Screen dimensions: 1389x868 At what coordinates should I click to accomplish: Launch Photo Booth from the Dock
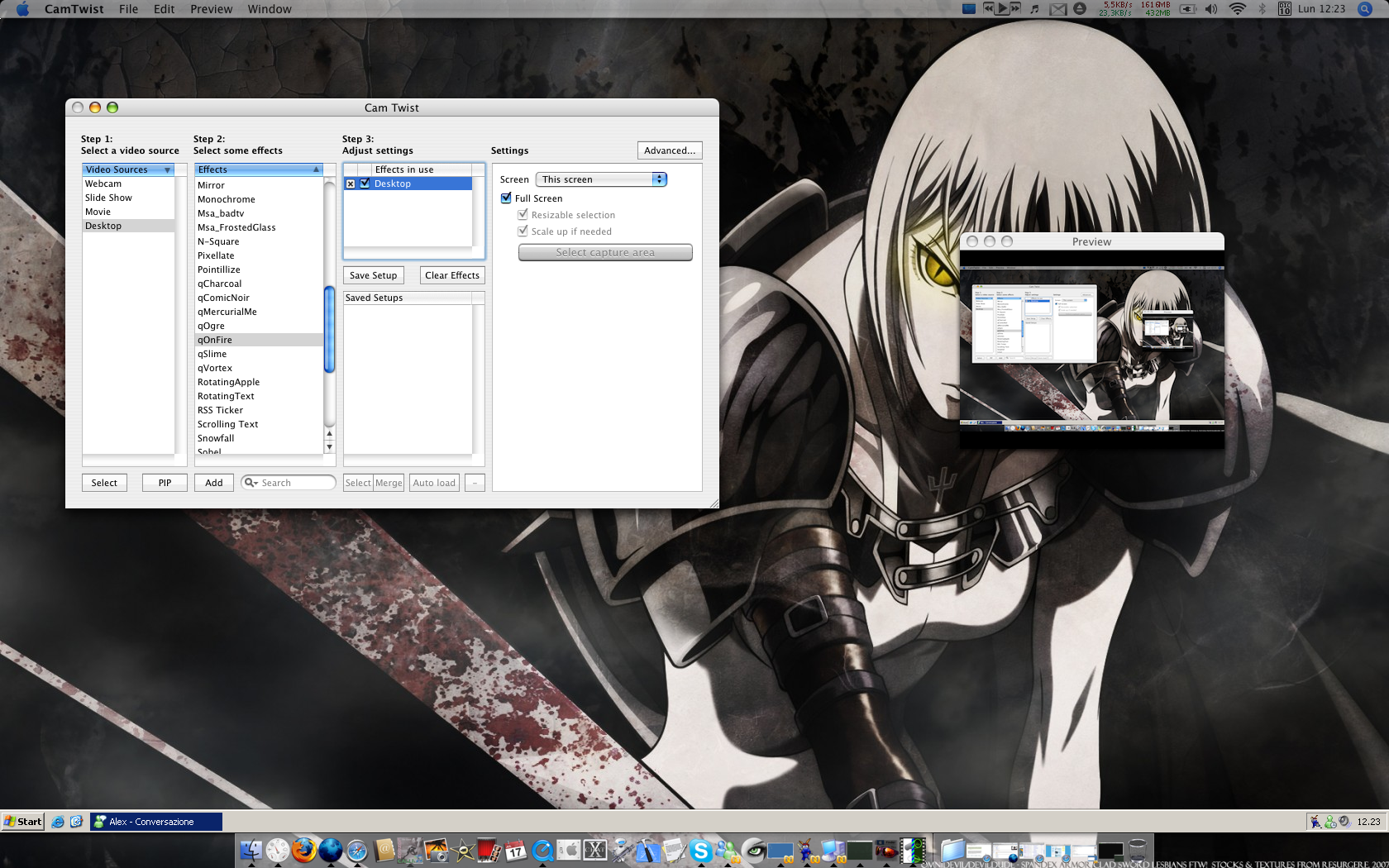pos(489,850)
